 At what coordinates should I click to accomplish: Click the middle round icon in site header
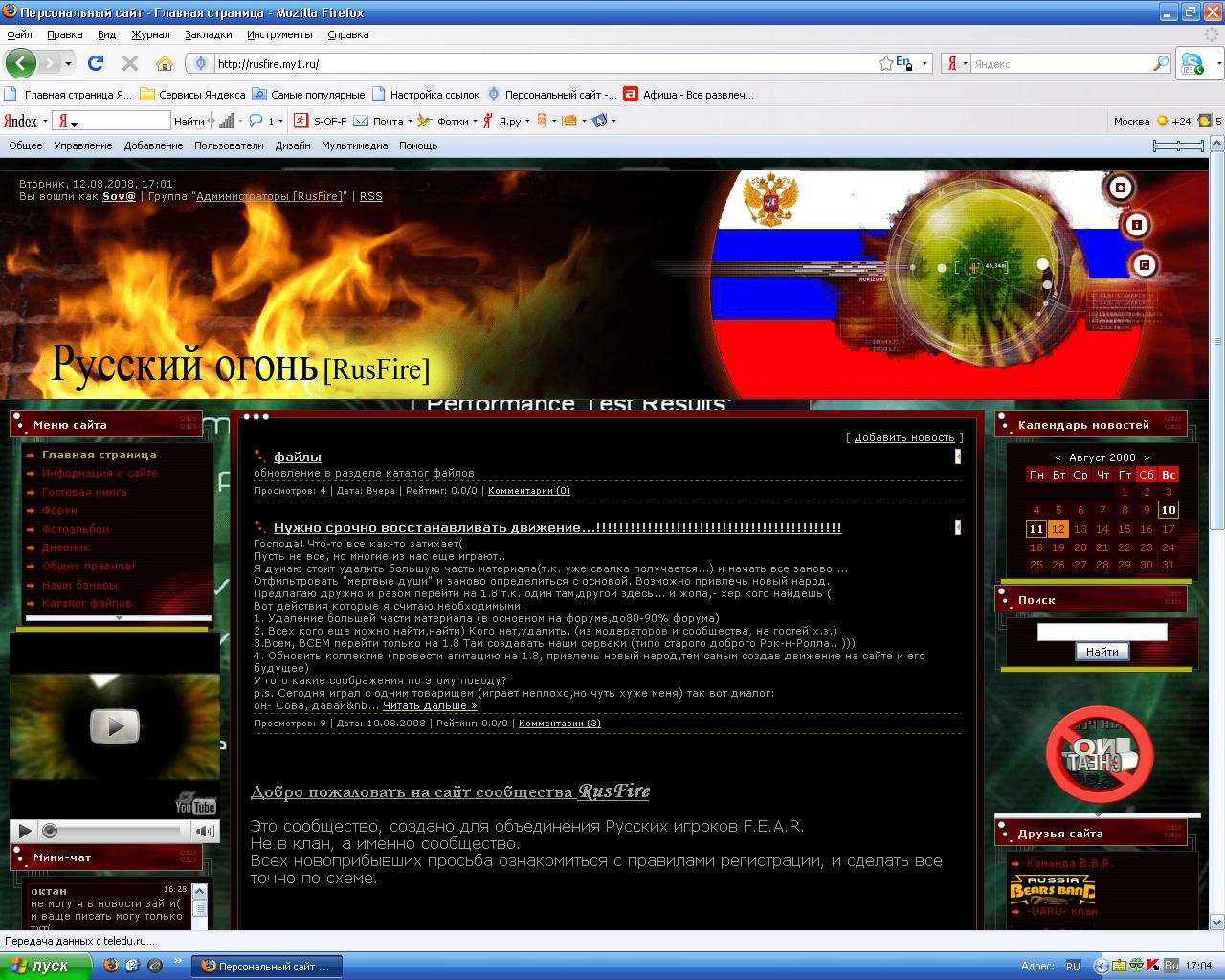click(1136, 226)
